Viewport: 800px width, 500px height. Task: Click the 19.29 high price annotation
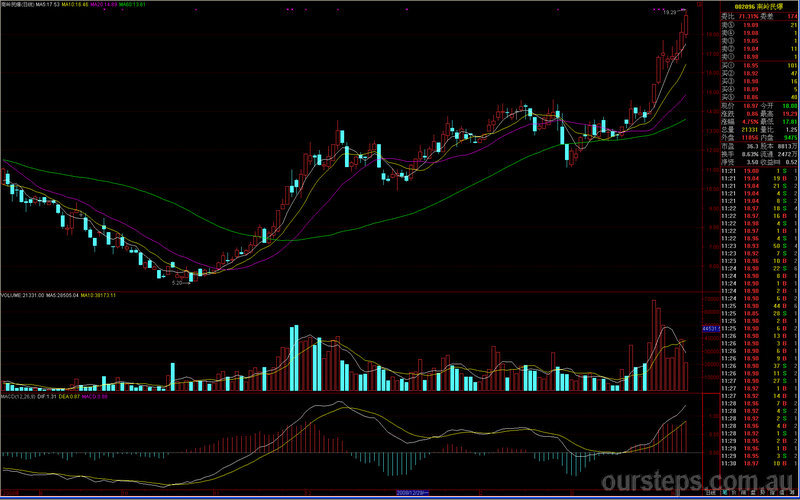669,12
